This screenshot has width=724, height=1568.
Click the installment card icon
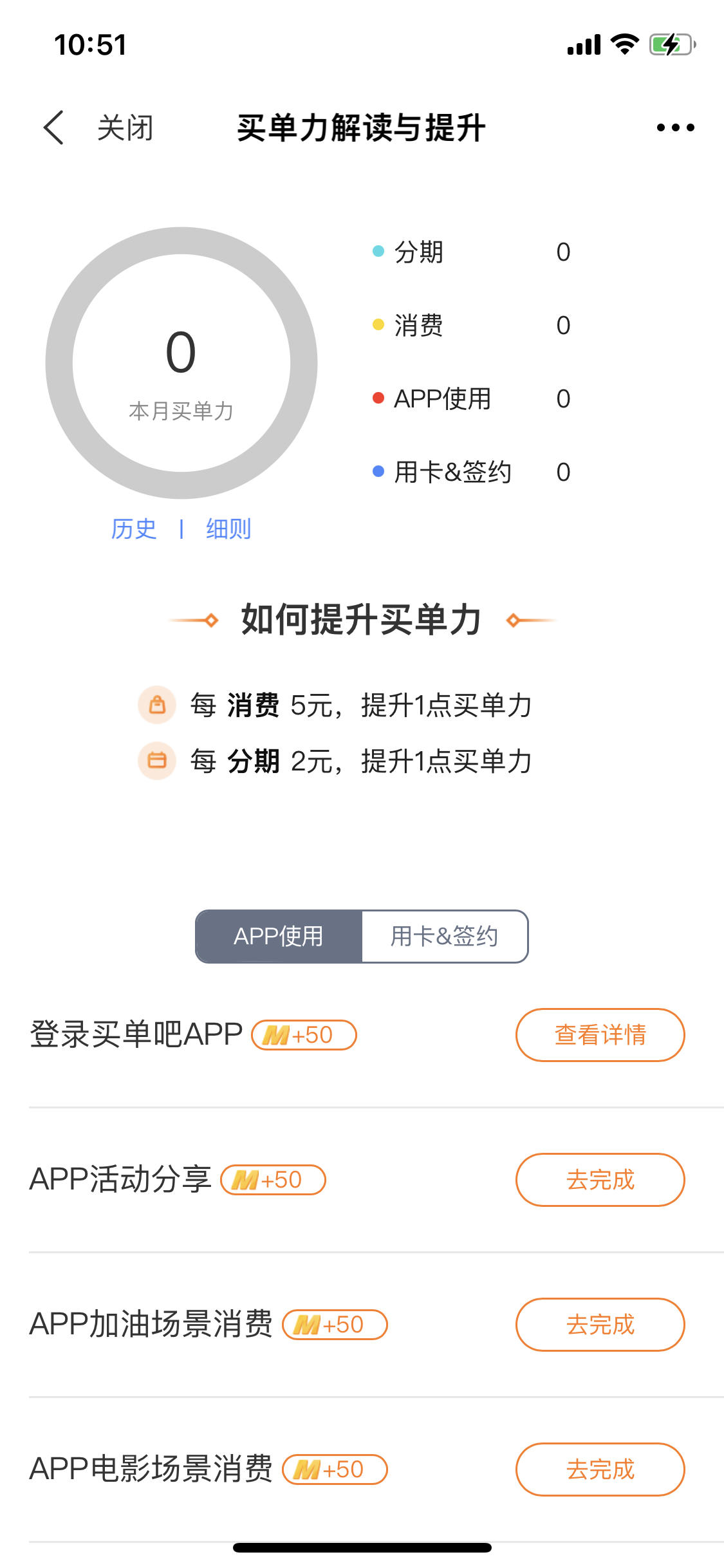point(157,761)
